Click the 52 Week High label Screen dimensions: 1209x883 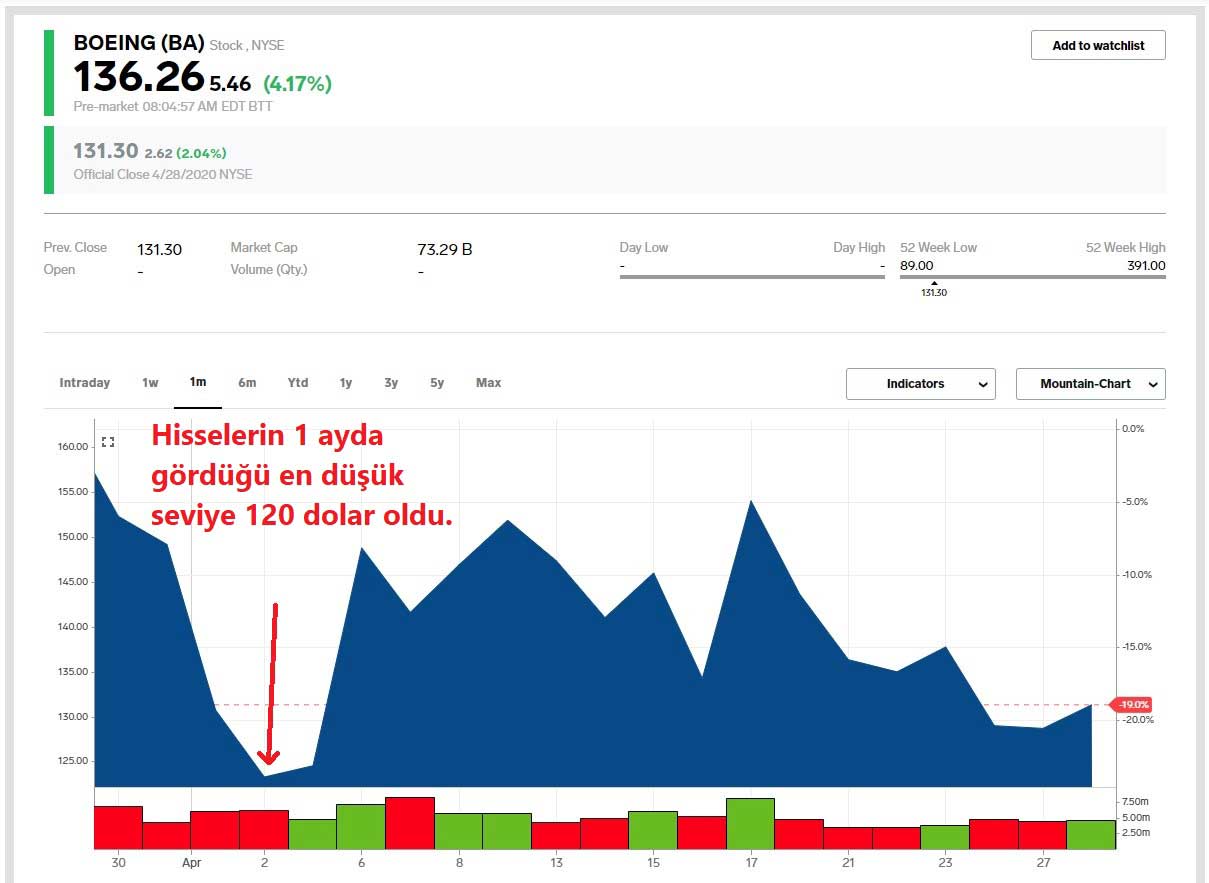pos(1126,248)
